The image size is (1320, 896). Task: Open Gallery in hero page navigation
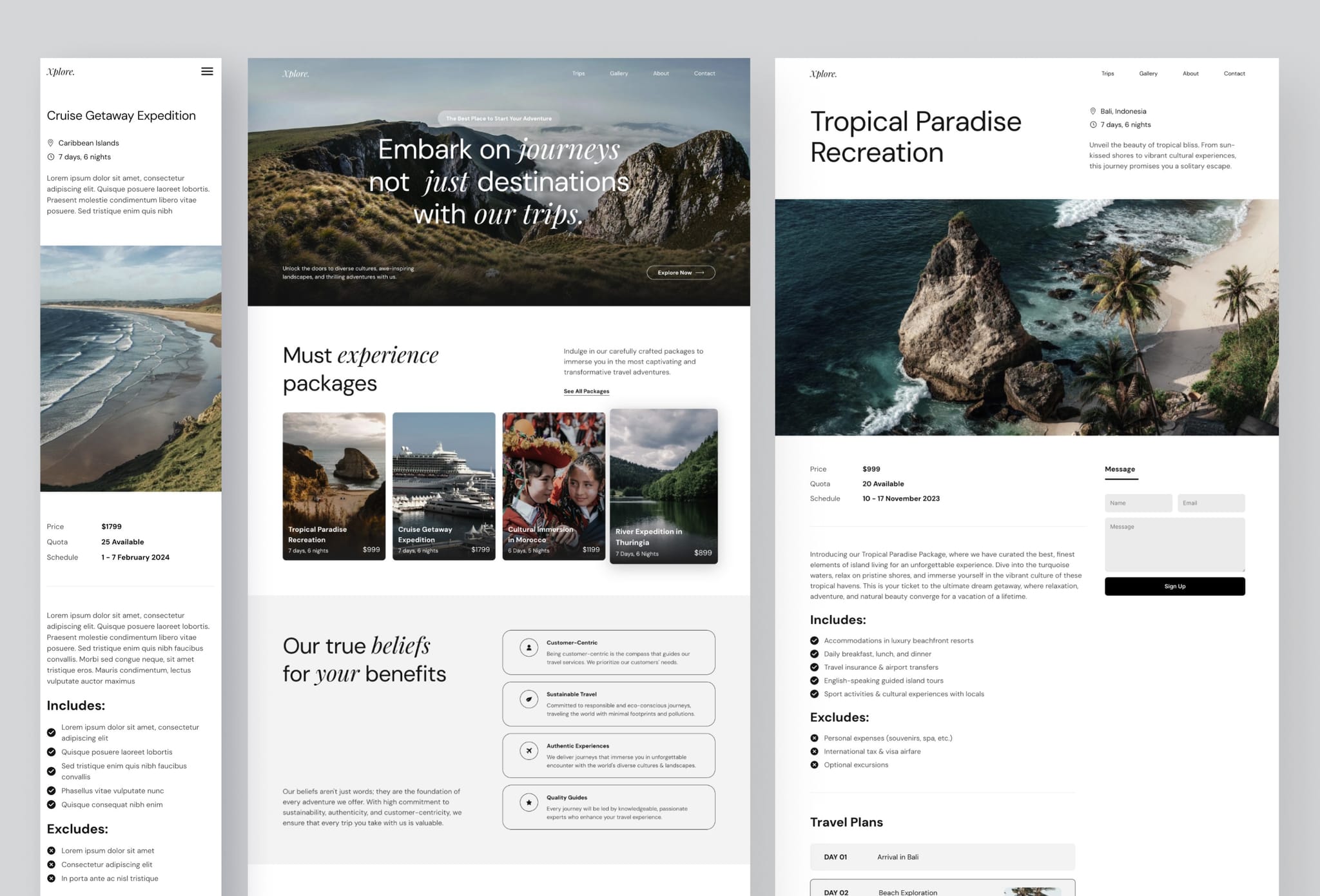619,73
